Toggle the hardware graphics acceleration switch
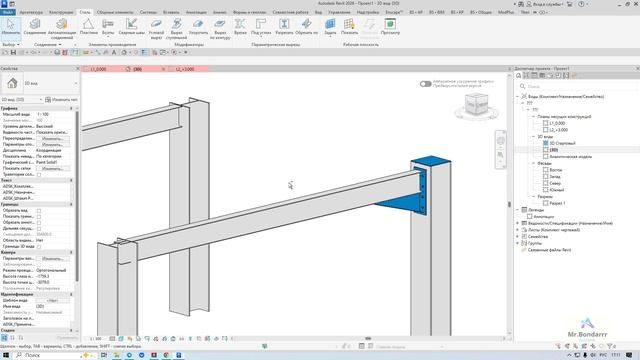The height and width of the screenshot is (360, 640). (x=425, y=84)
